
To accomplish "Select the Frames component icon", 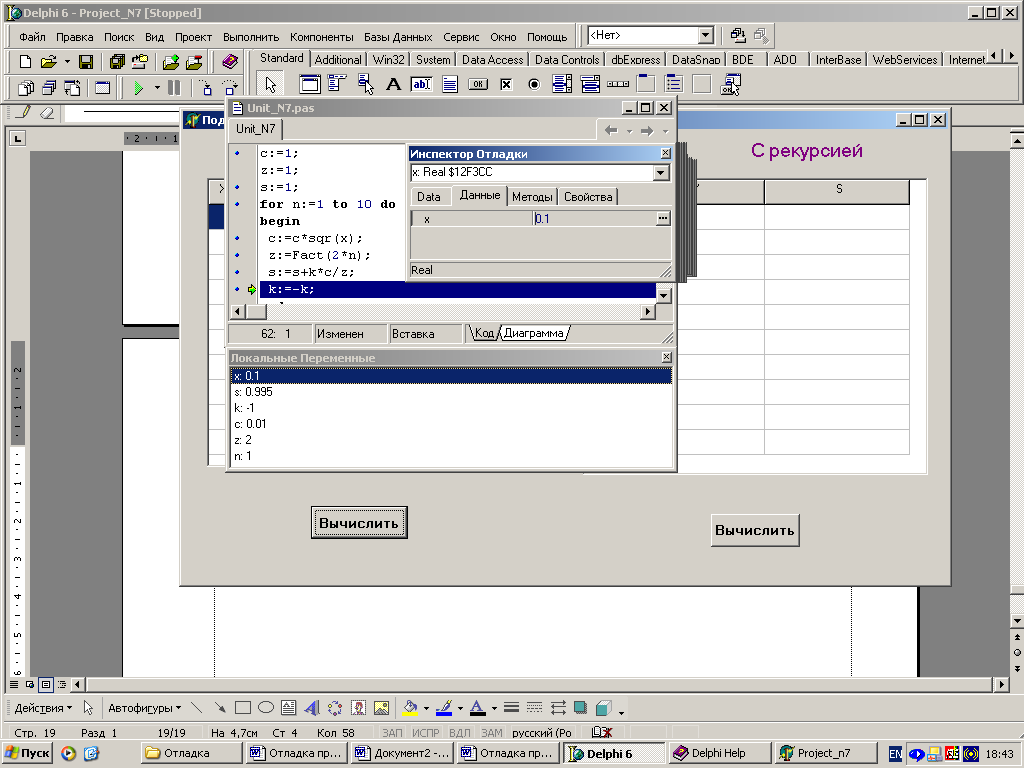I will click(x=310, y=84).
